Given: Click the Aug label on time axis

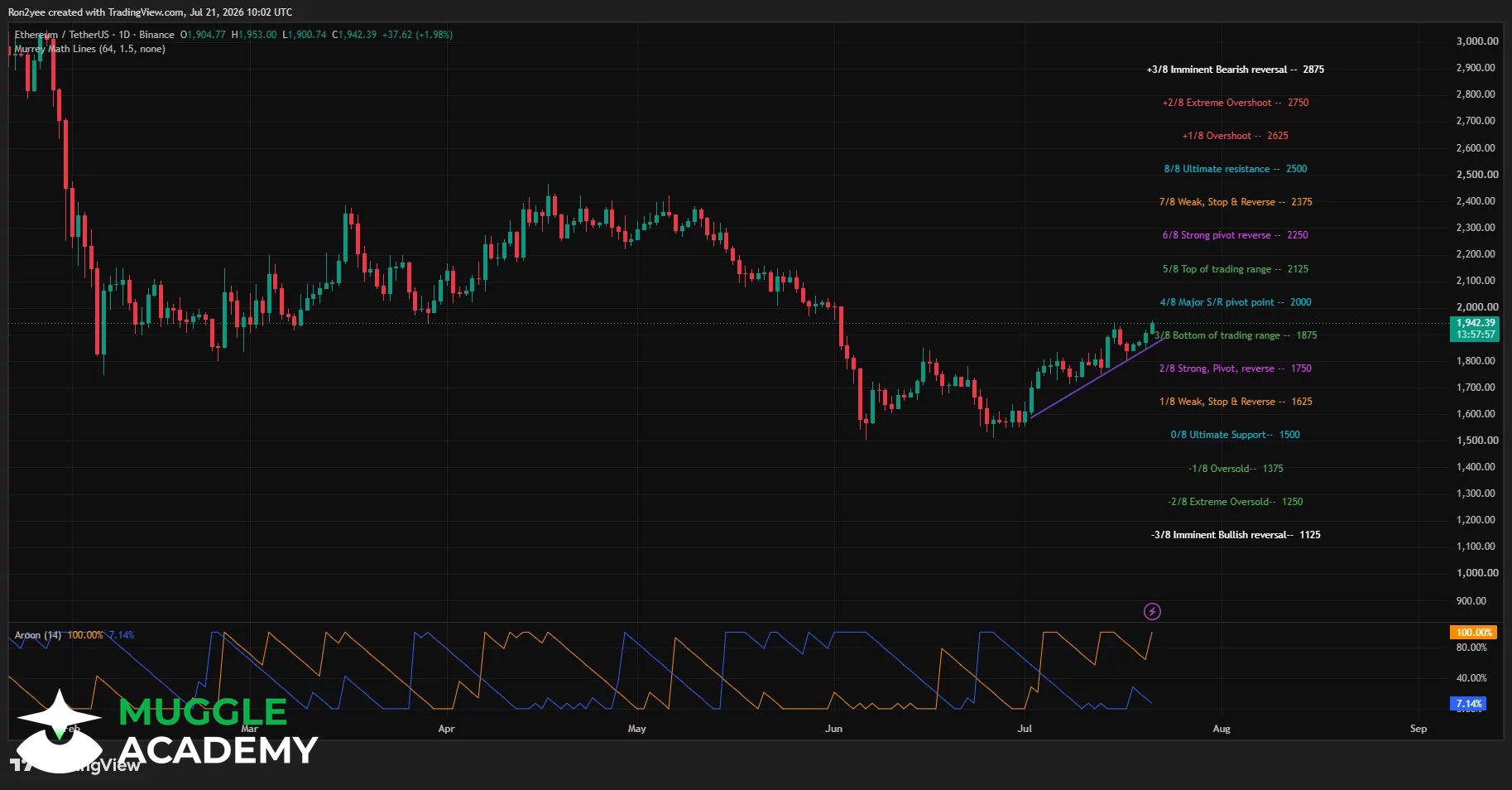Looking at the screenshot, I should point(1222,729).
